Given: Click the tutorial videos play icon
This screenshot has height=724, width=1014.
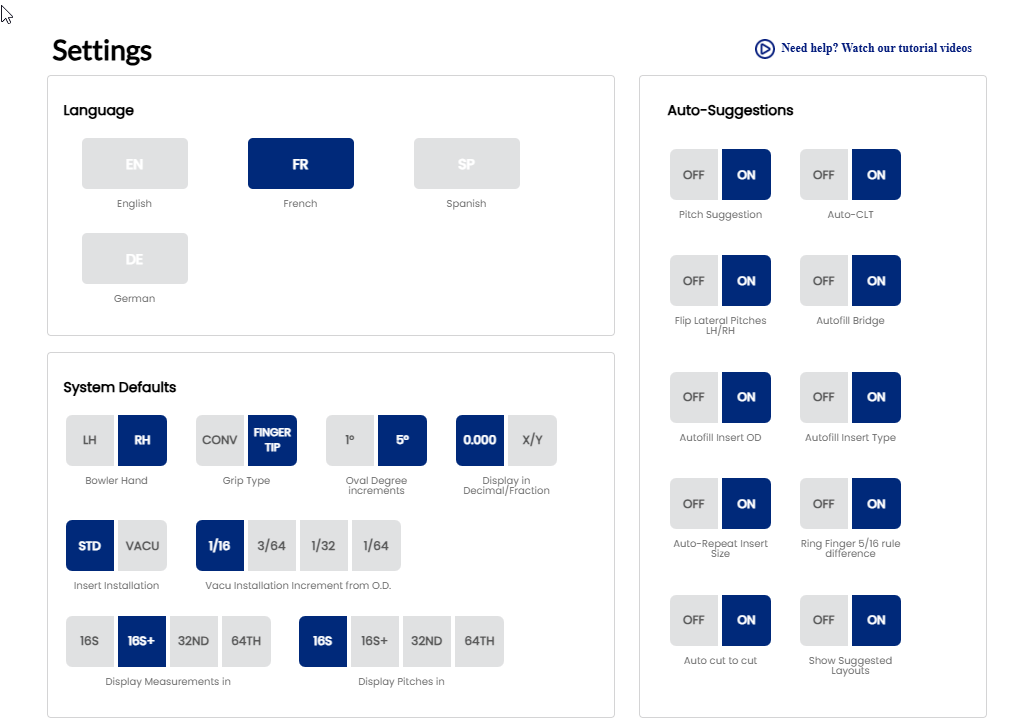Looking at the screenshot, I should (764, 48).
